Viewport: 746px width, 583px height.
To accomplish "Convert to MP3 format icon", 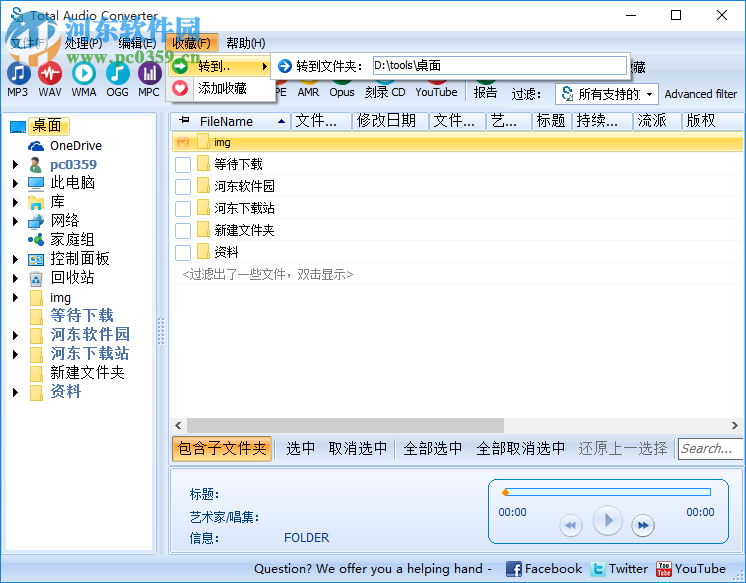I will tap(18, 79).
